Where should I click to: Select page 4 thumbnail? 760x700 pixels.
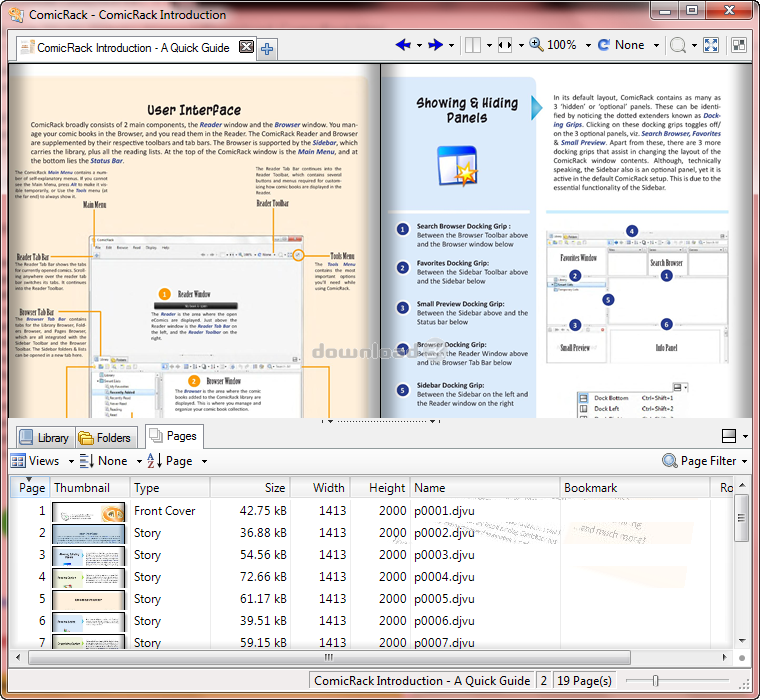[88, 577]
